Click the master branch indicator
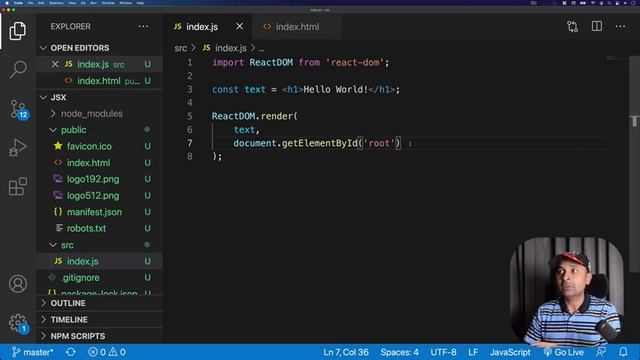 (33, 352)
